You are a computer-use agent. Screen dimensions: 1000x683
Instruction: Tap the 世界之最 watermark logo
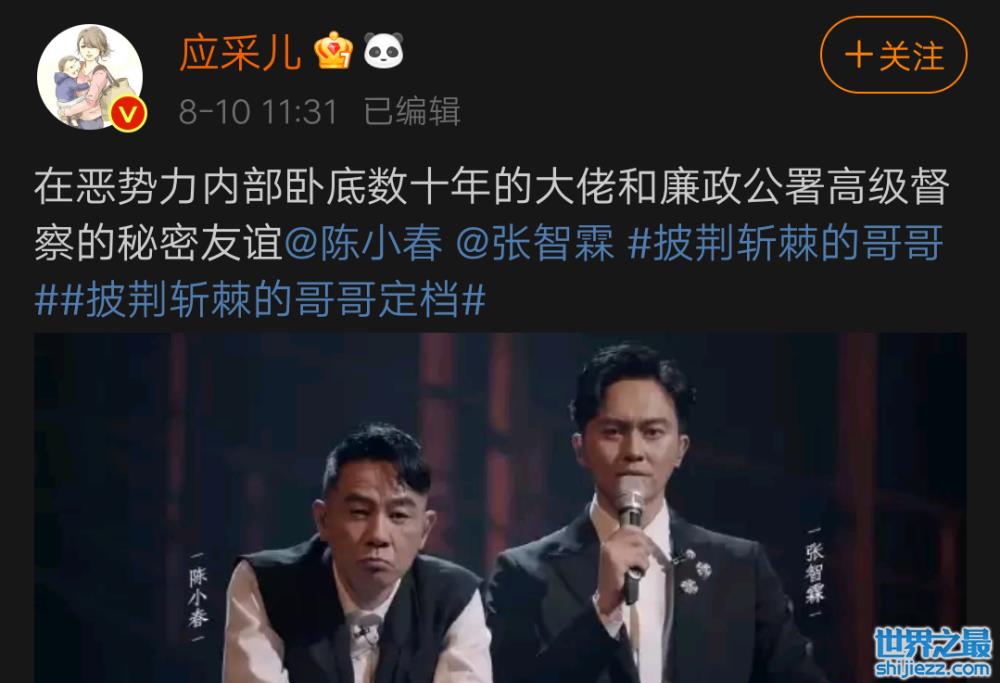(933, 643)
